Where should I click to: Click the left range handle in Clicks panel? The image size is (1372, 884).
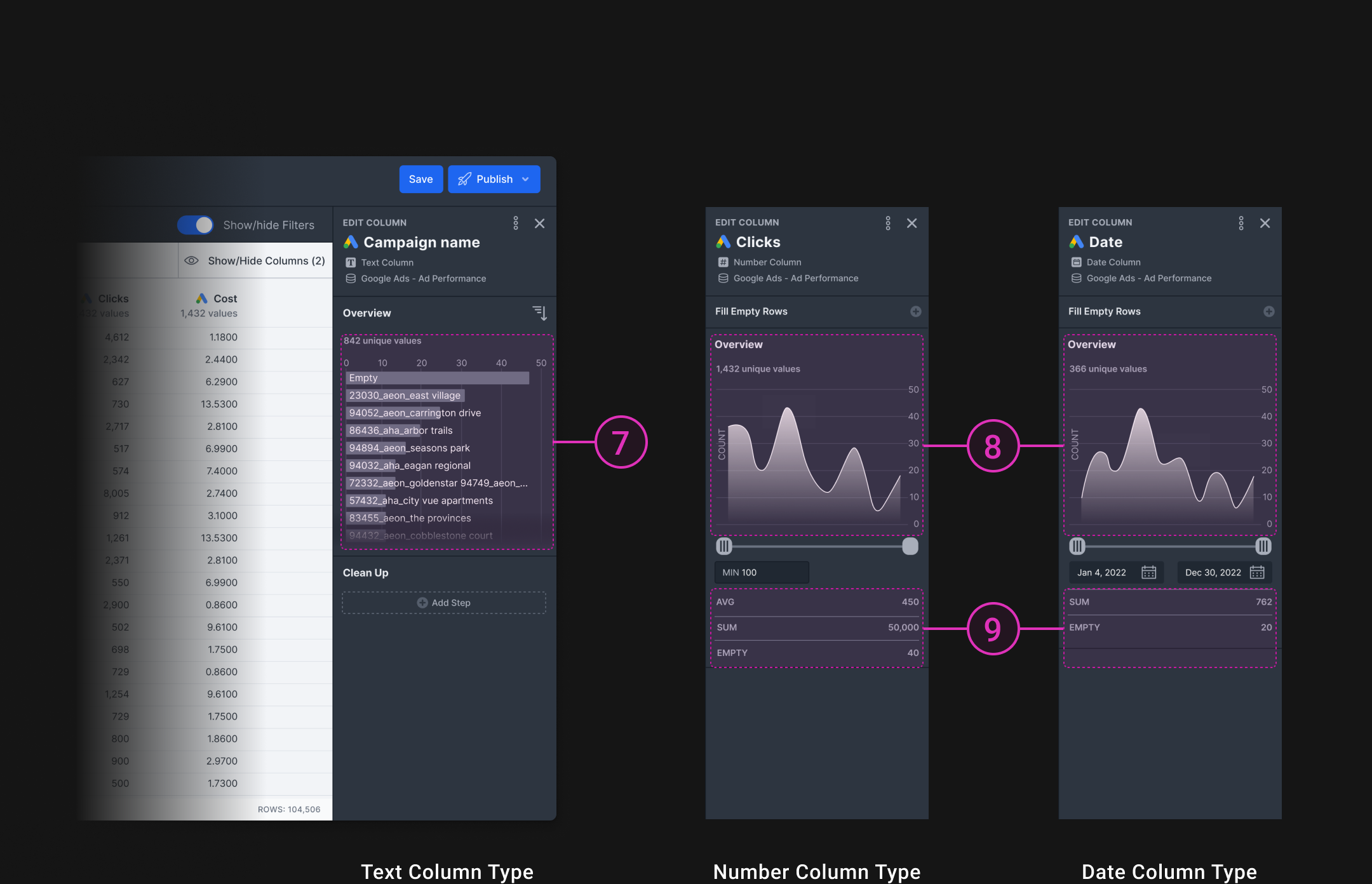click(x=723, y=546)
